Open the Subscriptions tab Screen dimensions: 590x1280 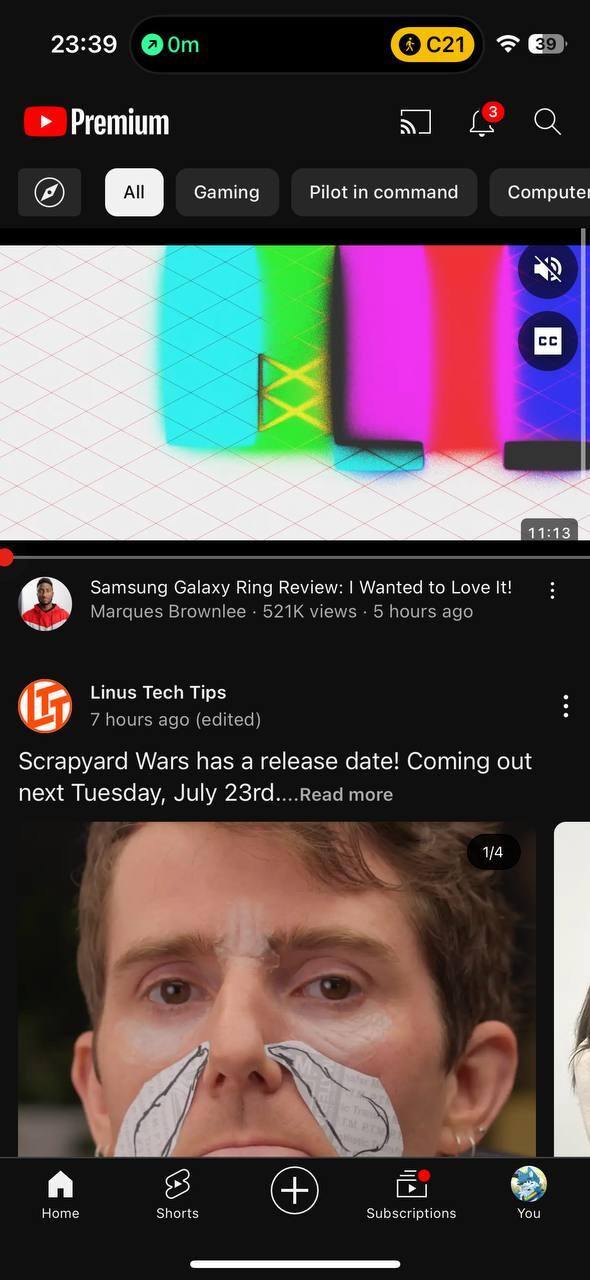point(411,1196)
